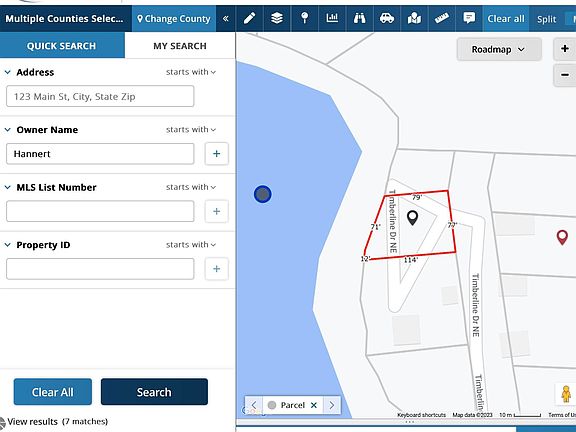The height and width of the screenshot is (432, 576).
Task: Collapse the Property ID section
Action: (x=7, y=245)
